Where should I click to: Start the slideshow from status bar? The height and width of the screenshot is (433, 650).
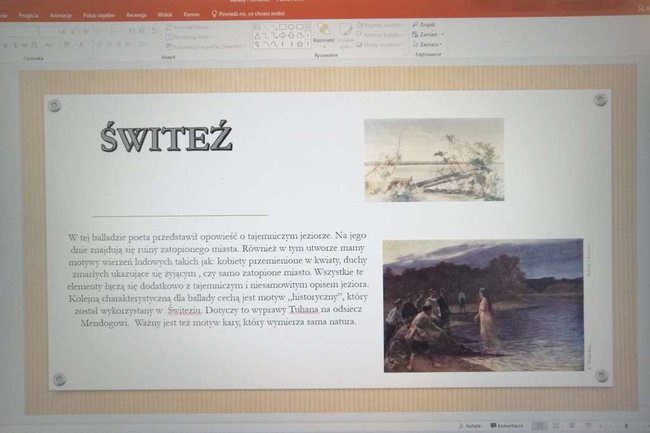(x=589, y=425)
